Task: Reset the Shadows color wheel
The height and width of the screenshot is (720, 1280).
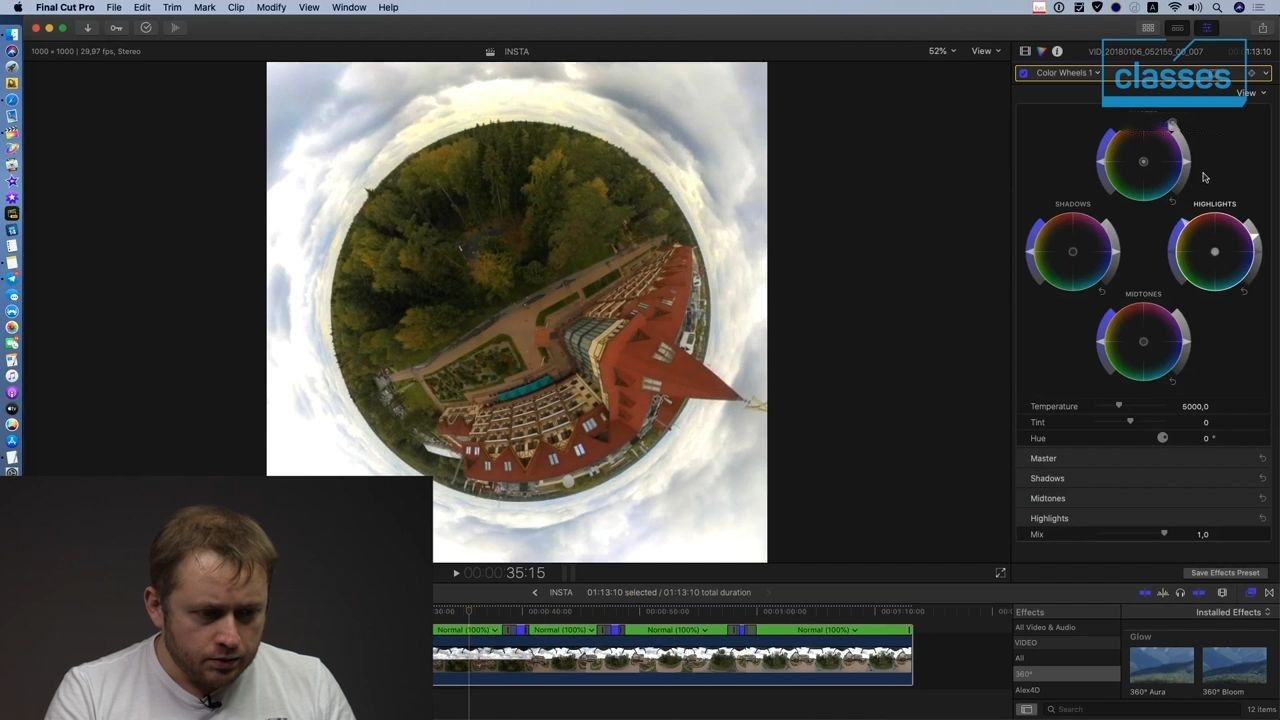Action: pos(1102,291)
